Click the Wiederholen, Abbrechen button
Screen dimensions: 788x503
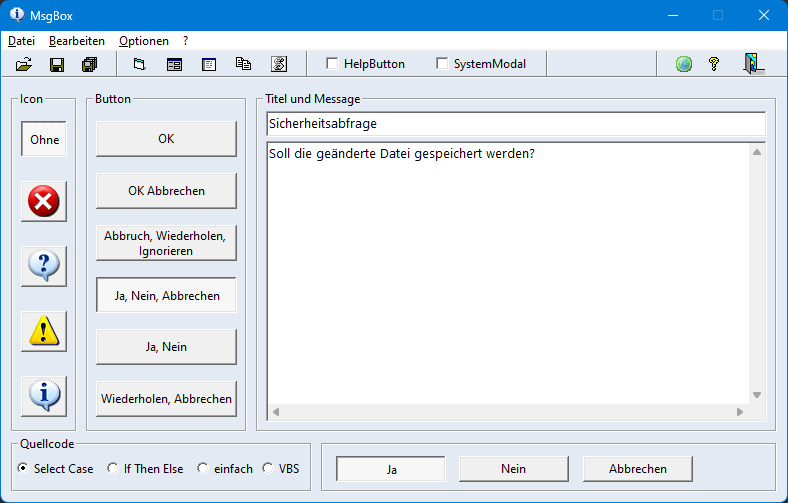(166, 399)
